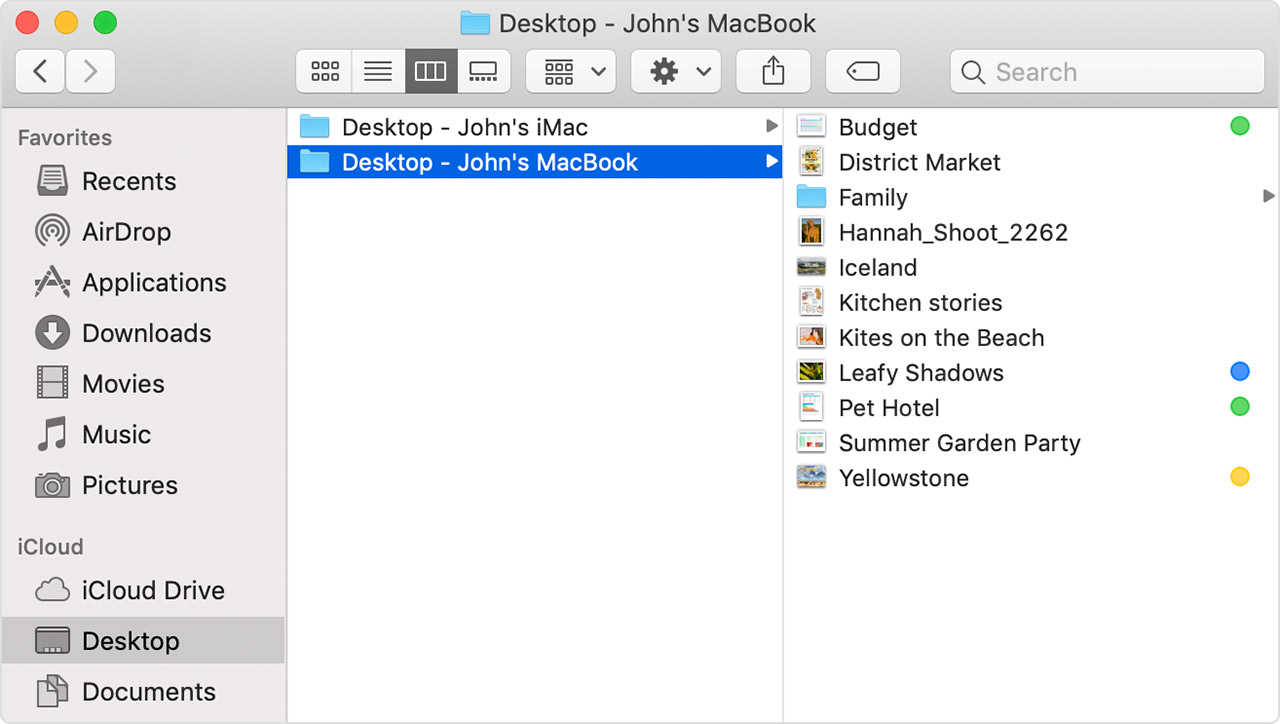Go forward with the right chevron button
Screen dimensions: 1280x724
click(x=90, y=71)
